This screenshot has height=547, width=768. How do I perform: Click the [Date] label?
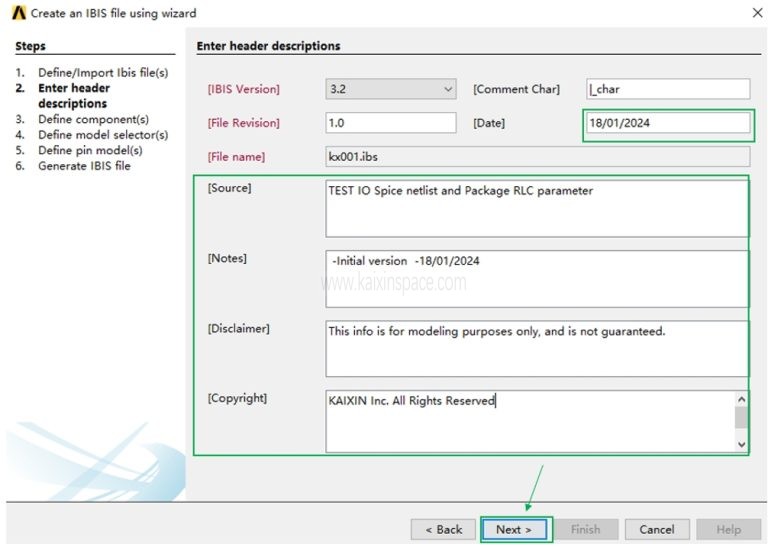click(489, 122)
